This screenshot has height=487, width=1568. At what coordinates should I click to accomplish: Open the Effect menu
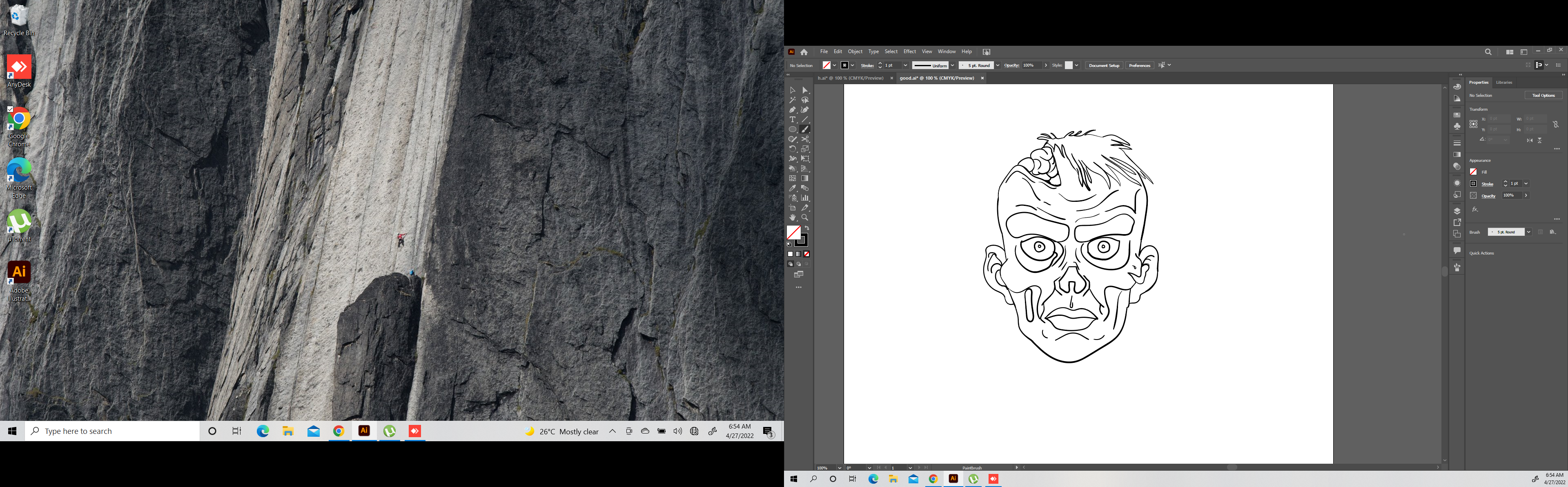click(x=909, y=52)
